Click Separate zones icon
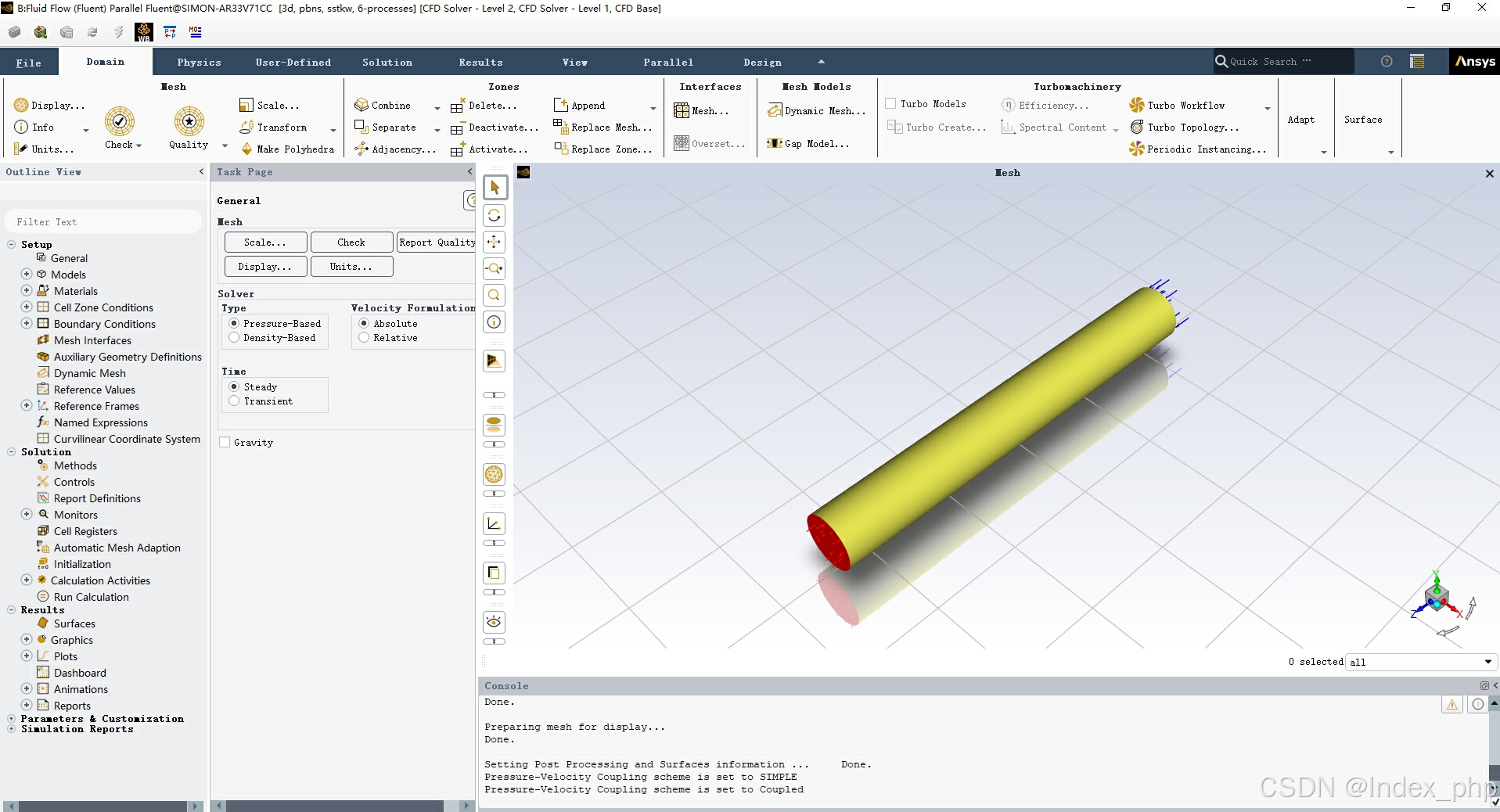 [x=362, y=127]
